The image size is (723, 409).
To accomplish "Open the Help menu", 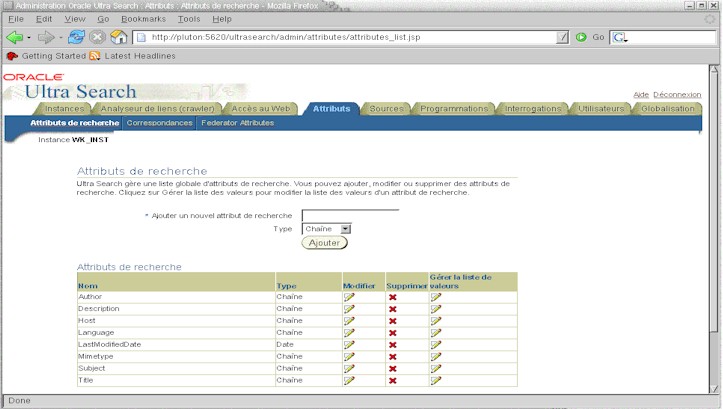I will tap(222, 19).
